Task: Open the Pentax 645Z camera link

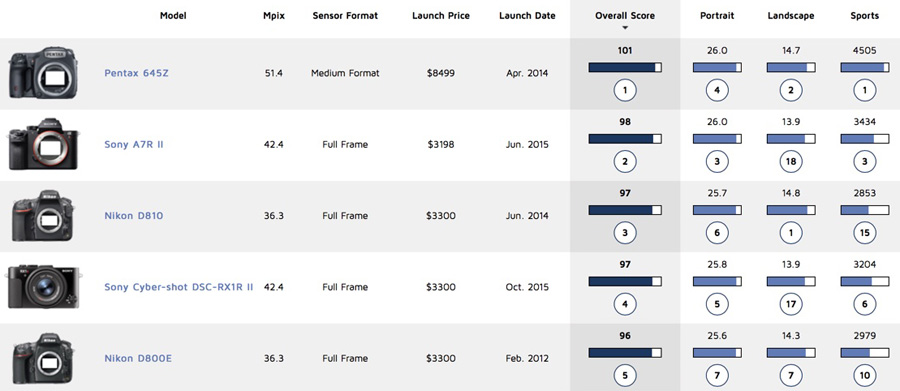Action: pyautogui.click(x=136, y=73)
